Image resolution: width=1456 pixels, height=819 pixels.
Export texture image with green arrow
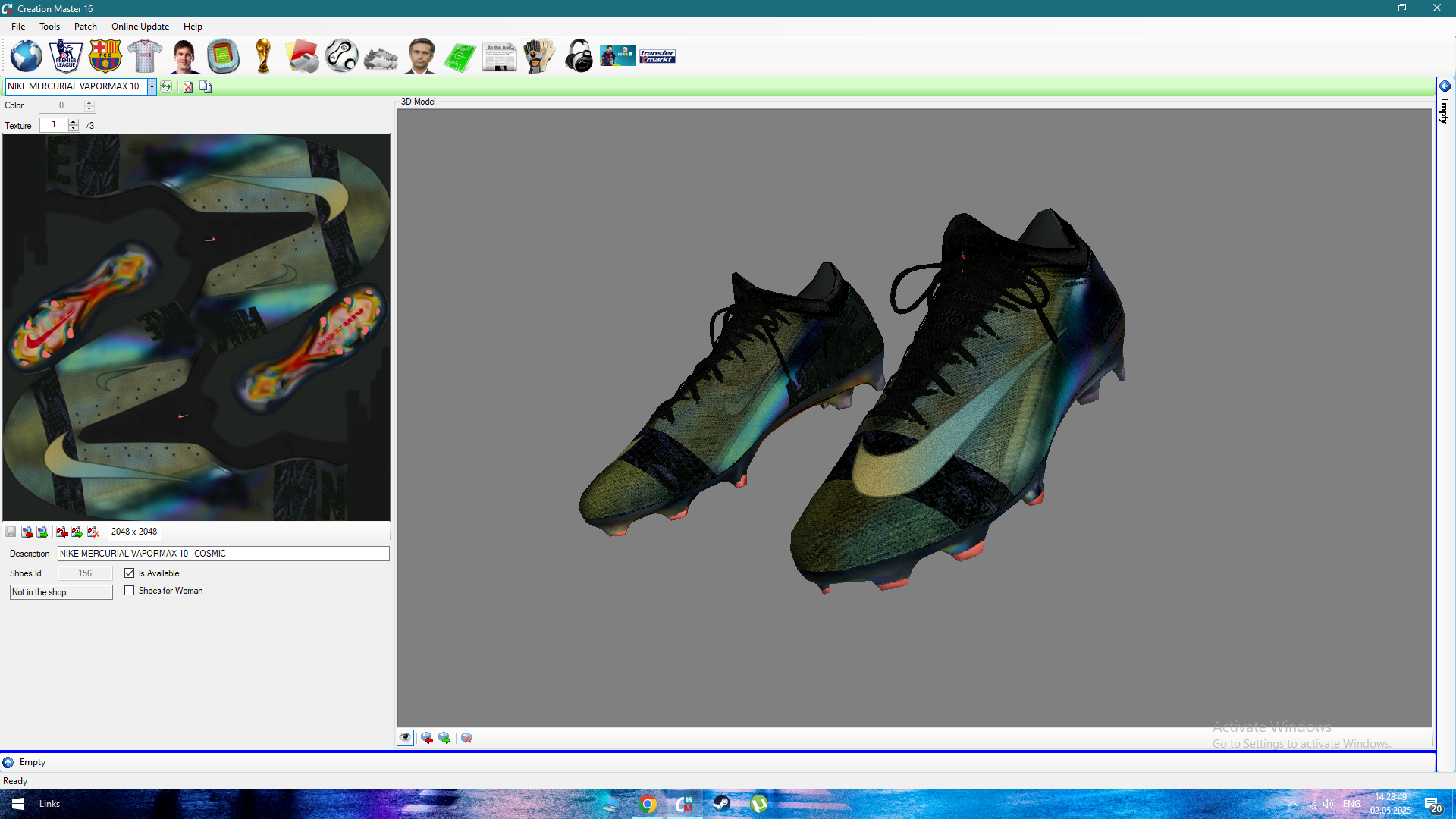tap(42, 532)
